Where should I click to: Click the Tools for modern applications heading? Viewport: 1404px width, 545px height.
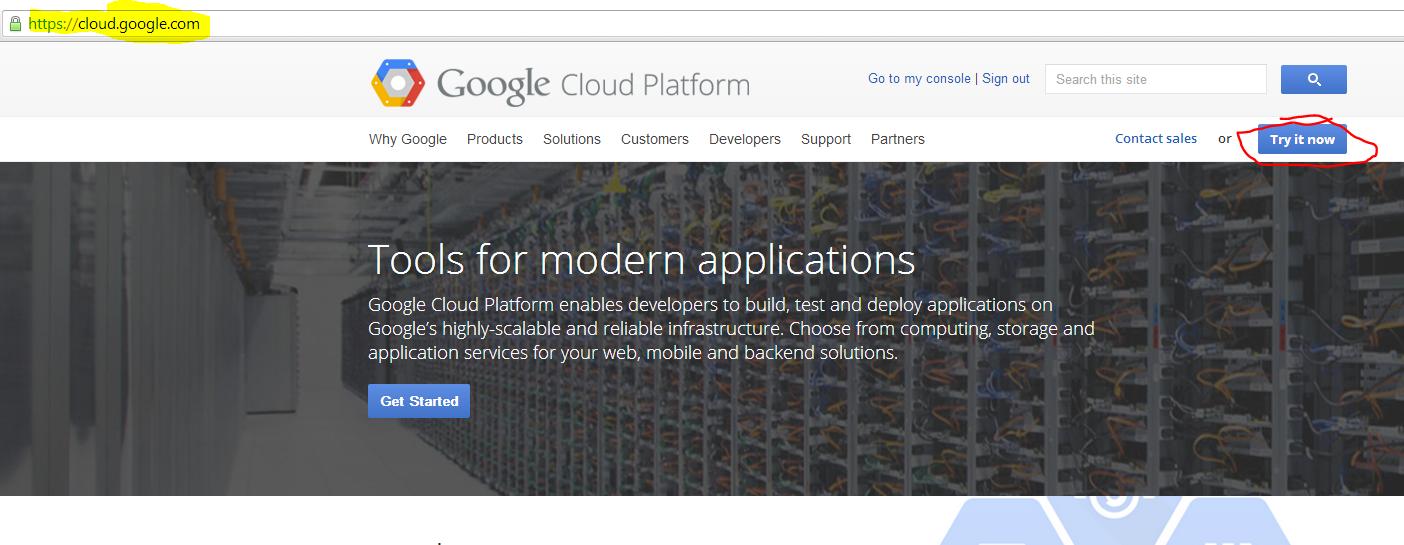(x=642, y=260)
